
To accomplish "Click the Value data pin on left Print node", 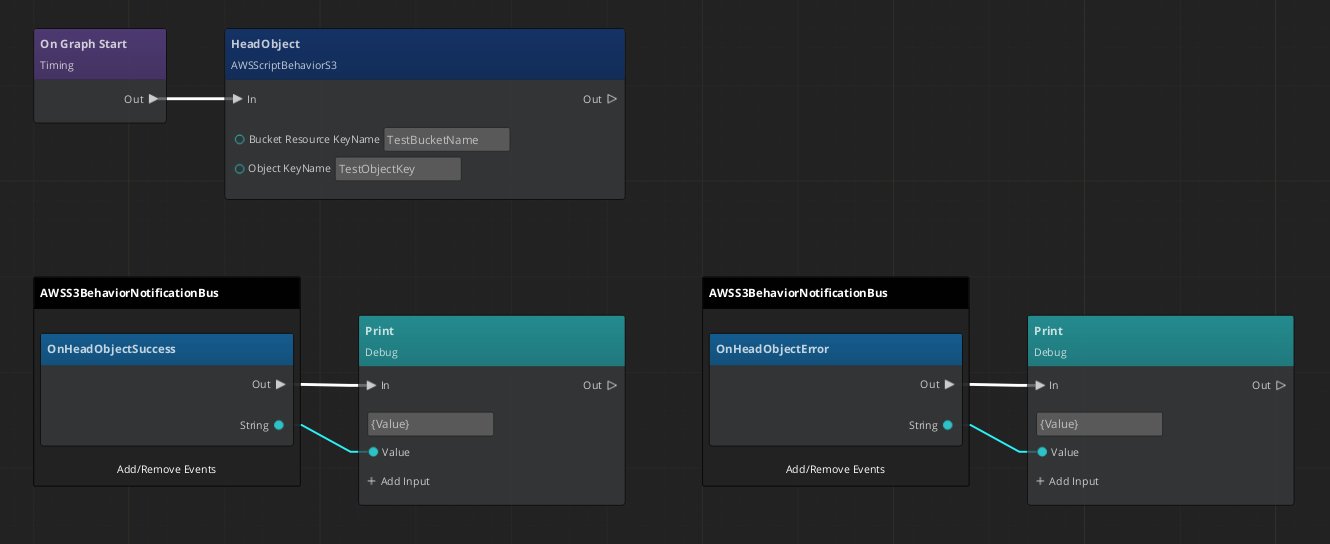I will click(373, 452).
